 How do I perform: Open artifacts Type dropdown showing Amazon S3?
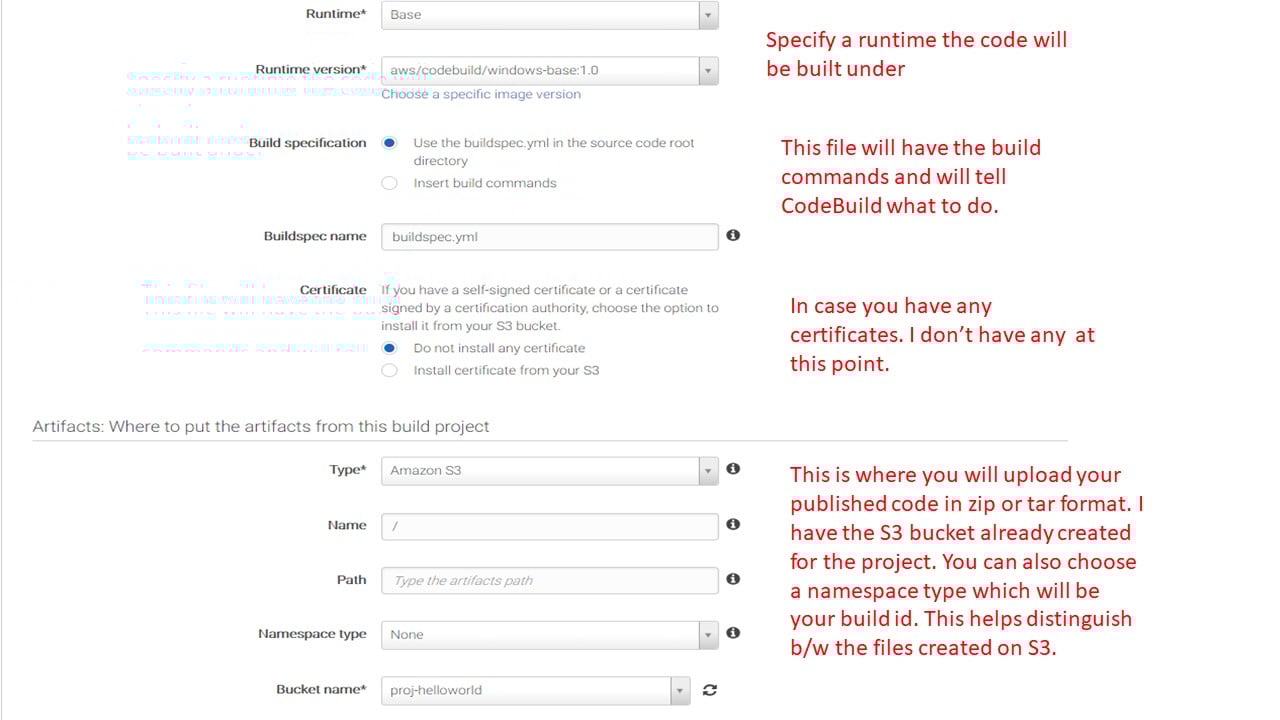(549, 471)
